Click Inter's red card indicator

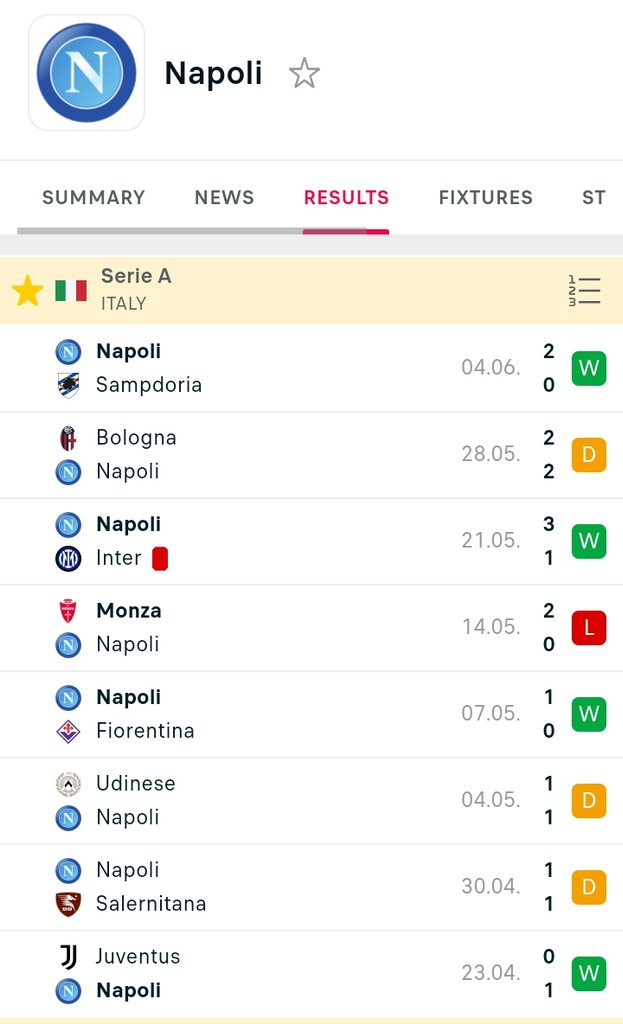pos(160,558)
